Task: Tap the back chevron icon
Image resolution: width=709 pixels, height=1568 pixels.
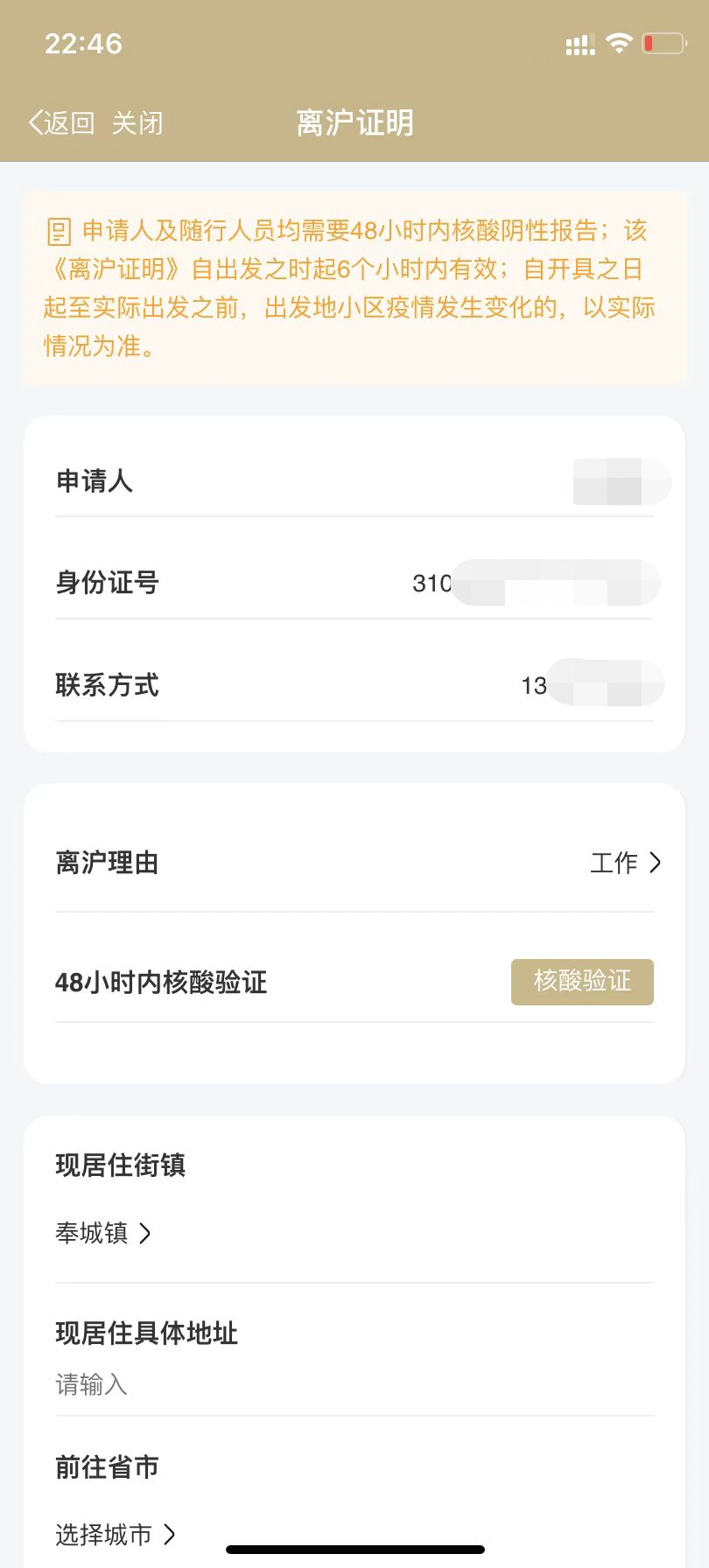Action: (x=35, y=122)
